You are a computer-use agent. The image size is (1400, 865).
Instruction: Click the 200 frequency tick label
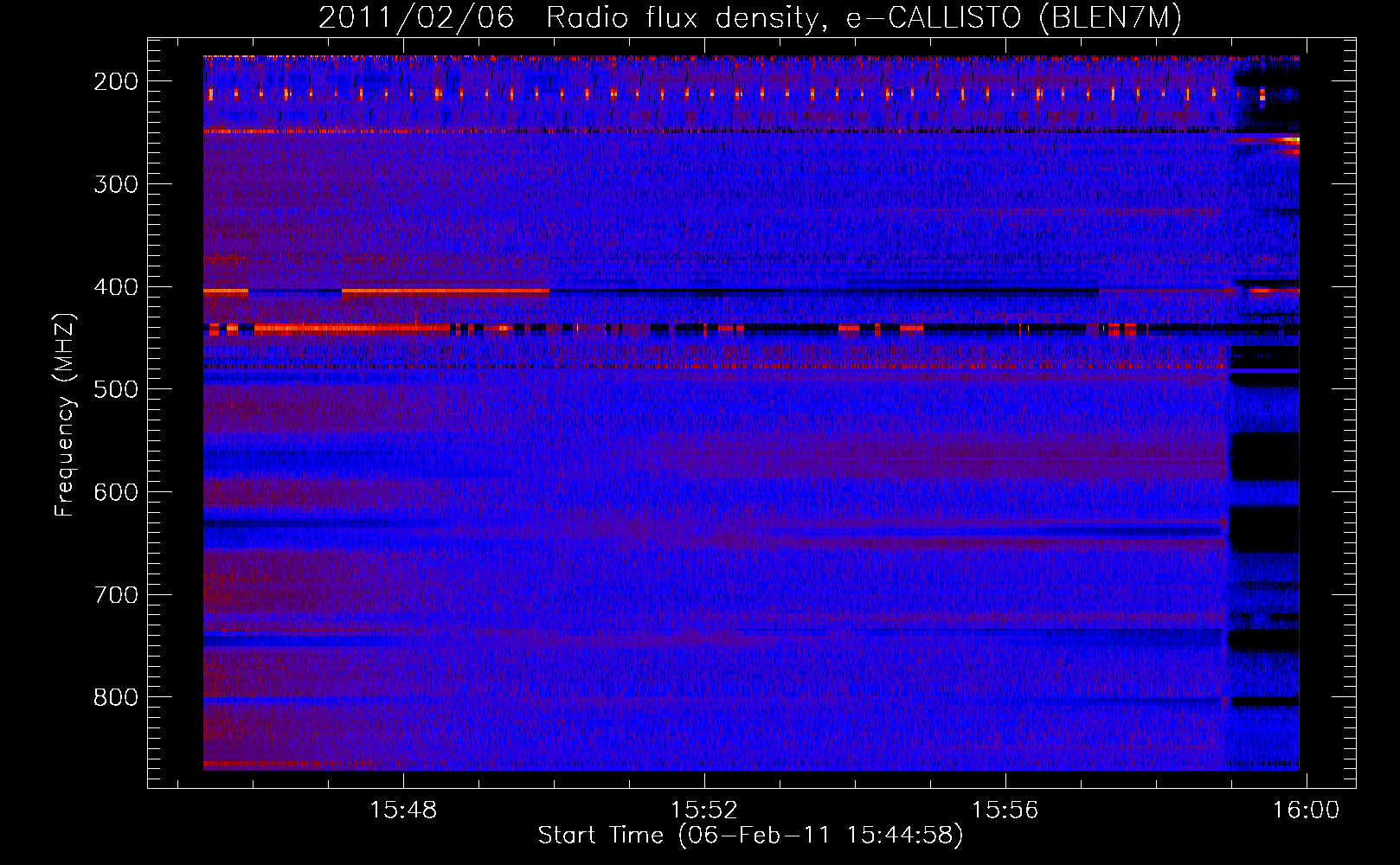[116, 81]
